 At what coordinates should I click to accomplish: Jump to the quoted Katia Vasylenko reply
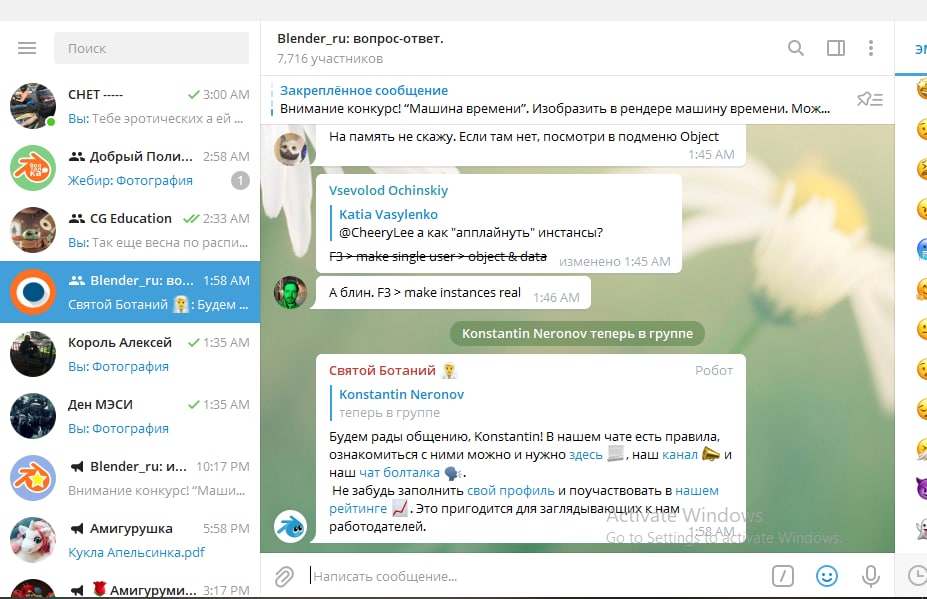(x=470, y=223)
